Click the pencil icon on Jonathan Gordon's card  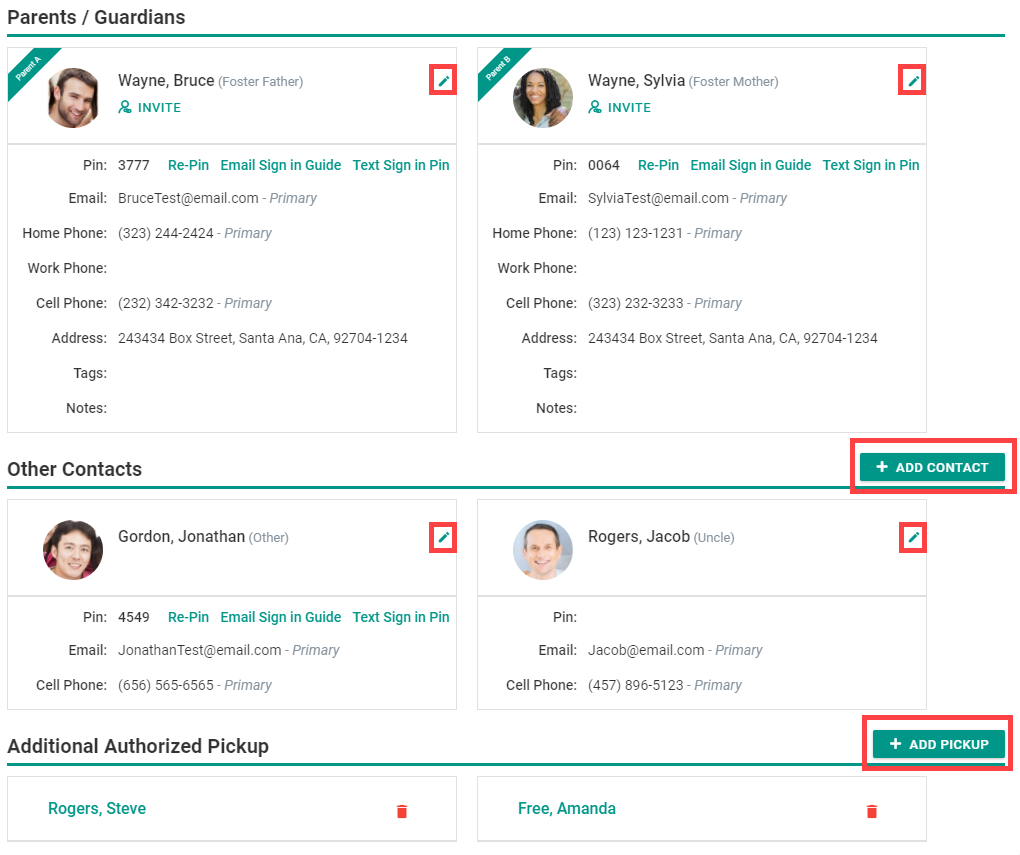[444, 537]
